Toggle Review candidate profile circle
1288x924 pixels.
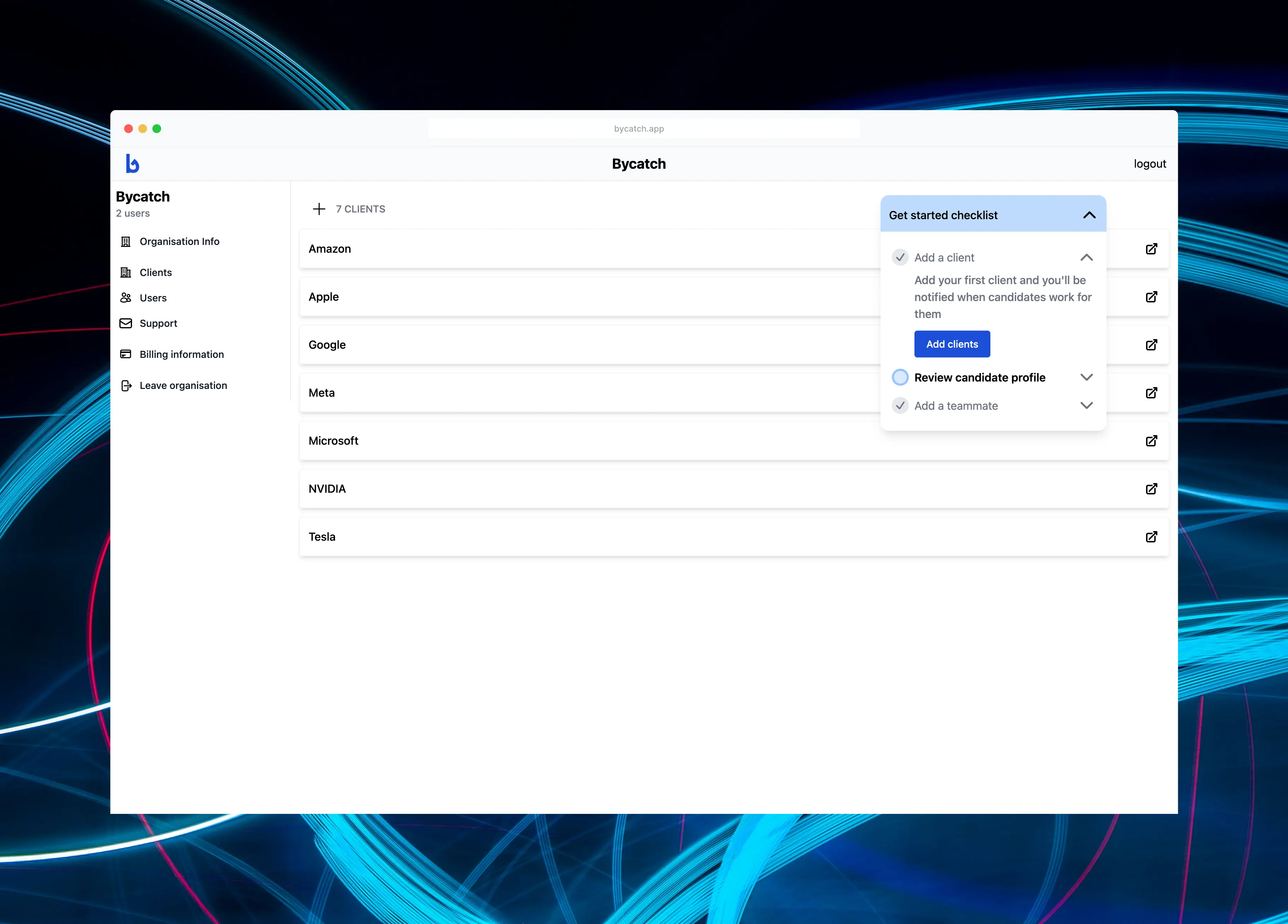(x=900, y=377)
